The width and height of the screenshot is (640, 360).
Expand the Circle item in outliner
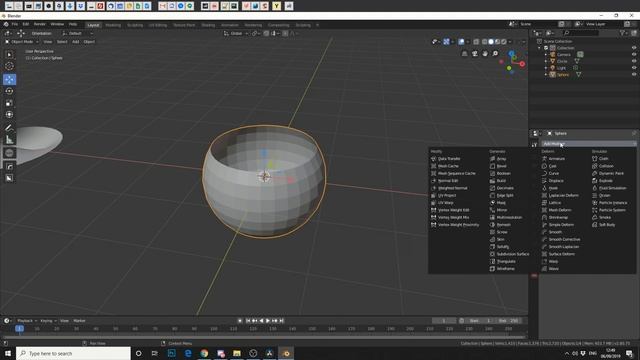[x=546, y=61]
